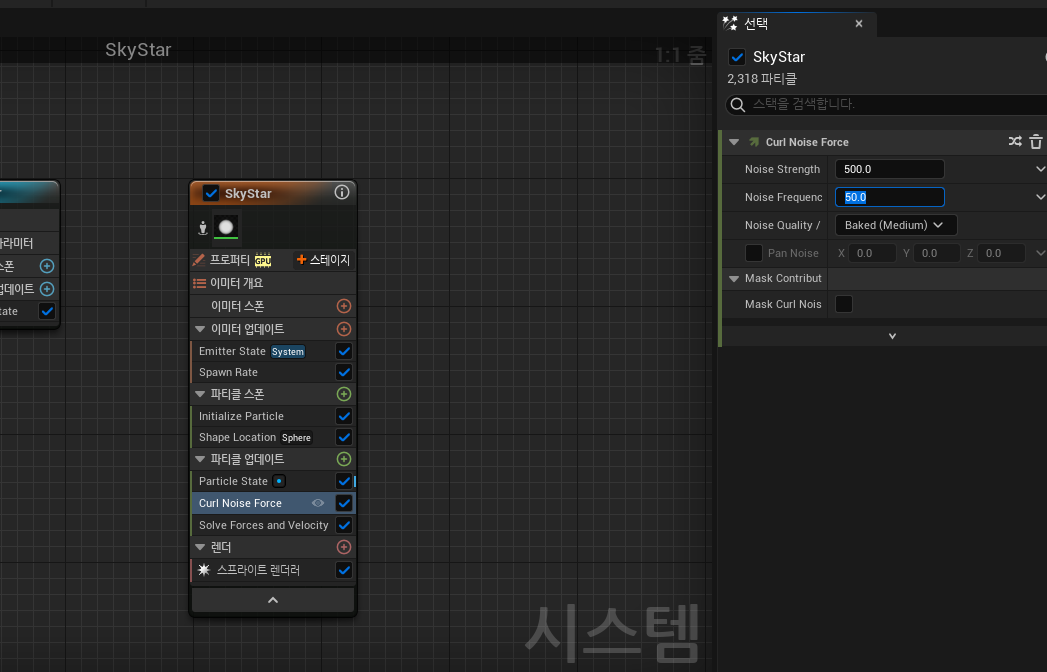
Task: Collapse the SkyStar emitter node with up chevron
Action: pos(273,600)
